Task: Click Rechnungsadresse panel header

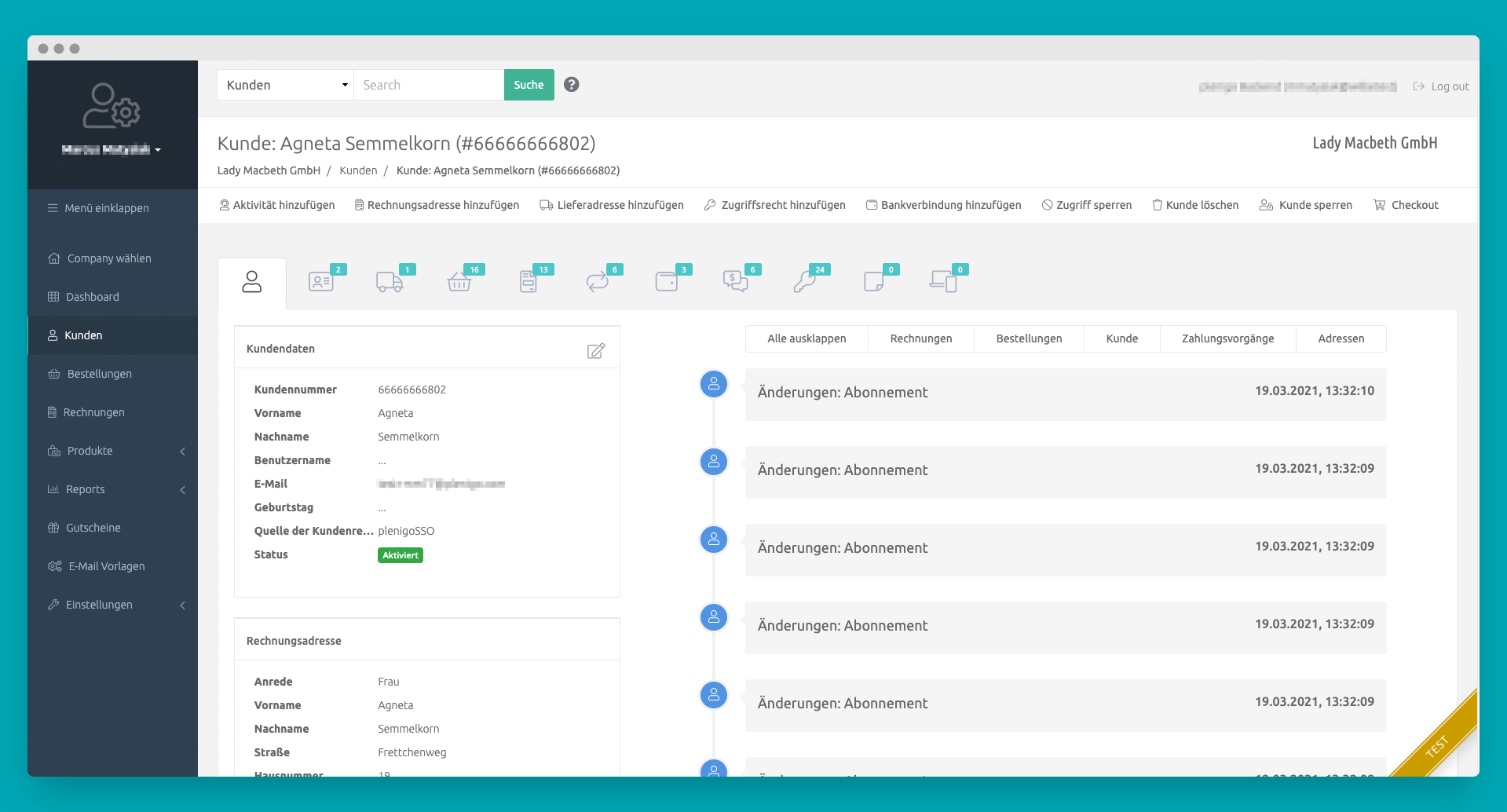Action: (427, 640)
